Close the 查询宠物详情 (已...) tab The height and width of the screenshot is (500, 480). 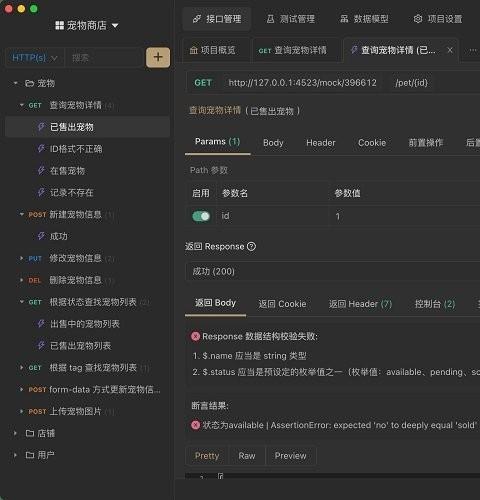(x=450, y=50)
